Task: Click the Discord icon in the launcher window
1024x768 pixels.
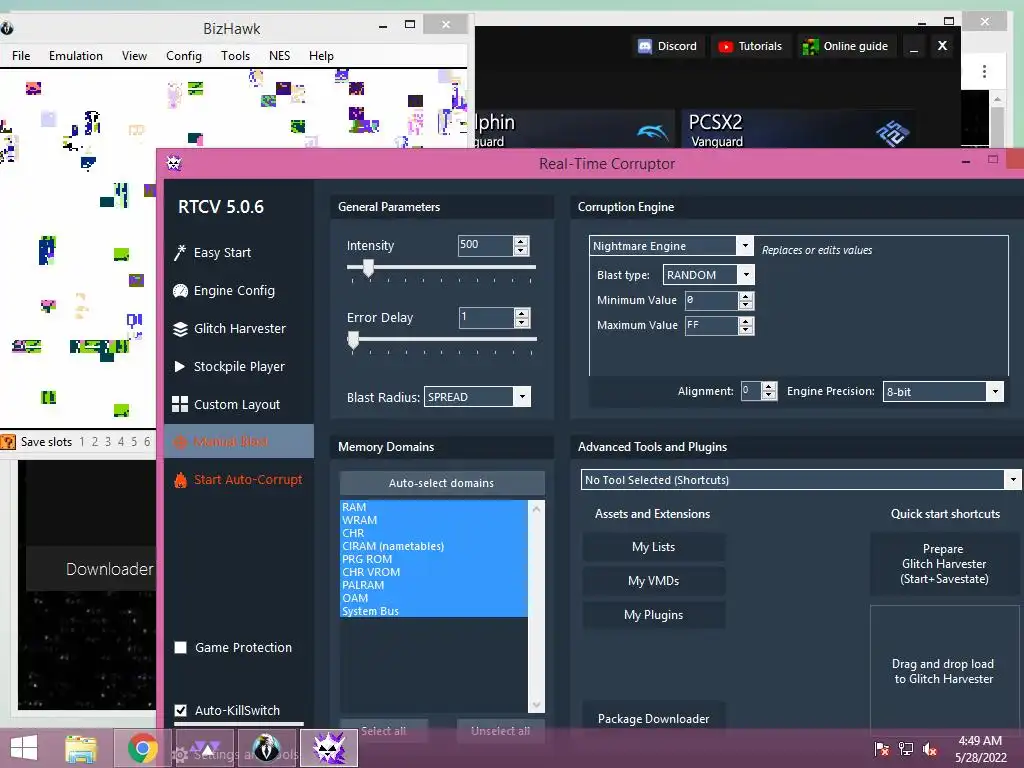Action: tap(645, 46)
